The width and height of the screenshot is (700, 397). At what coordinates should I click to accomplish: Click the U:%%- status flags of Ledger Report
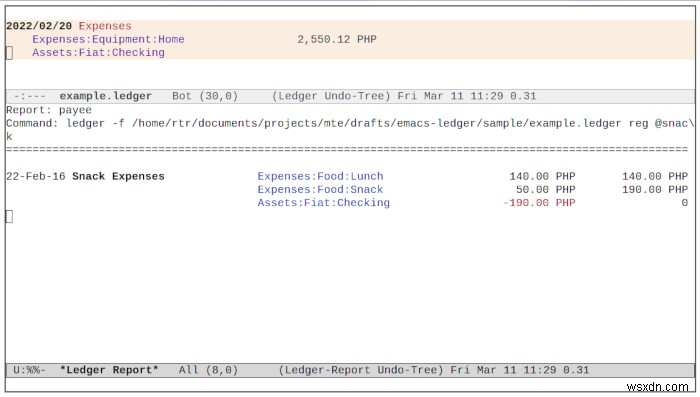29,370
